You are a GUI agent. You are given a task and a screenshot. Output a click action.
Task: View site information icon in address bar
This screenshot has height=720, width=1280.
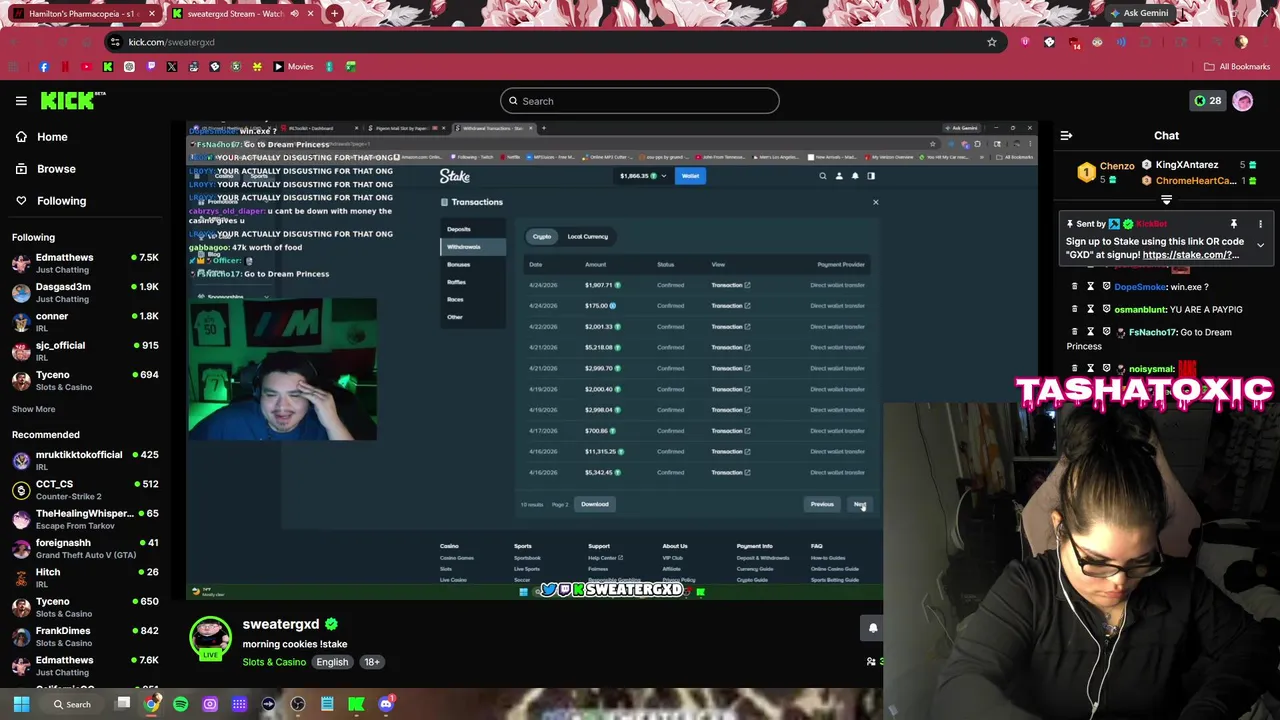point(115,42)
